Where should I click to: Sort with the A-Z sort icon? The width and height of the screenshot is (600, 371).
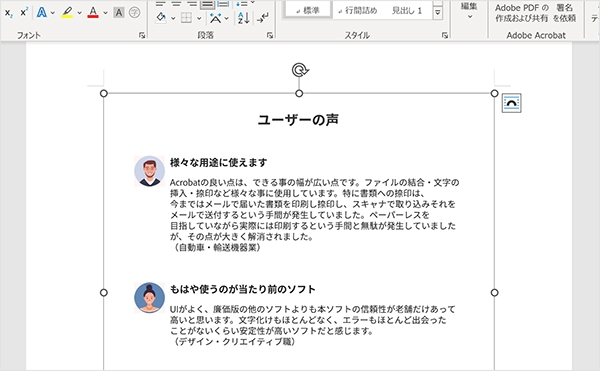point(243,18)
